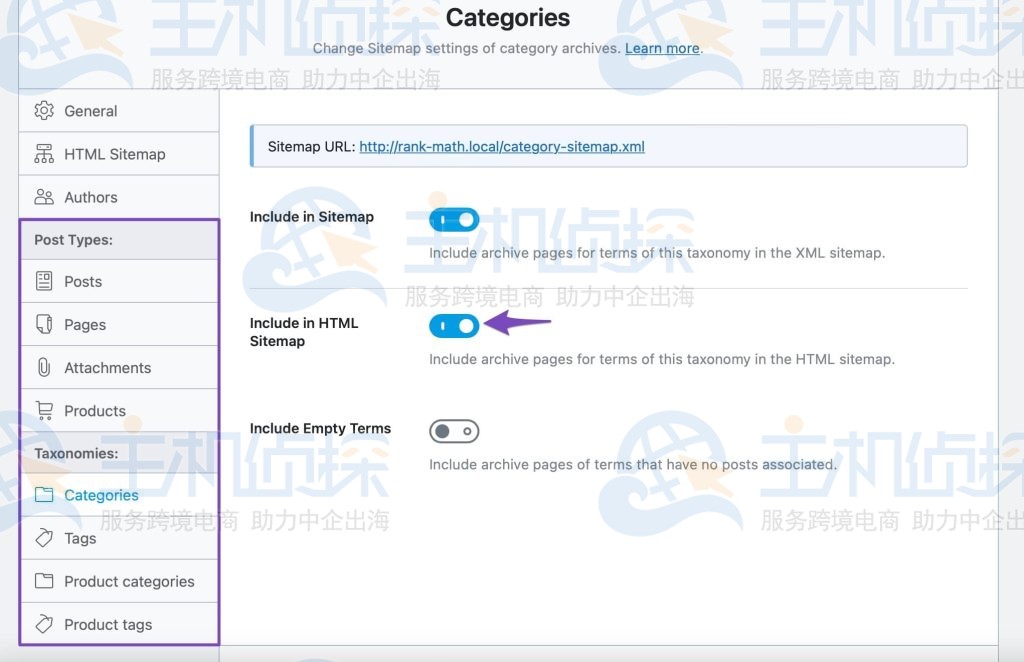Click inside the Sitemap URL box

click(x=608, y=145)
